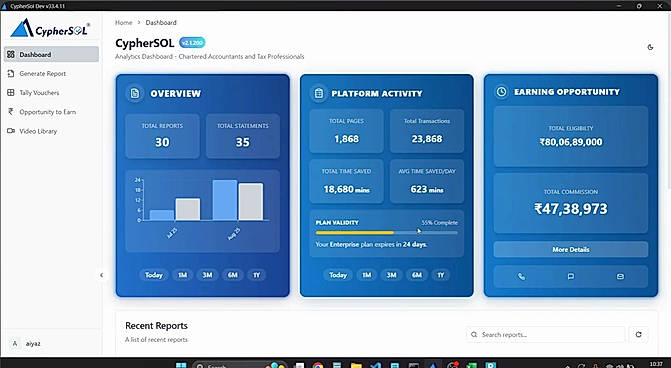Click the v2.1.200 version badge
Image resolution: width=671 pixels, height=368 pixels.
pos(192,43)
